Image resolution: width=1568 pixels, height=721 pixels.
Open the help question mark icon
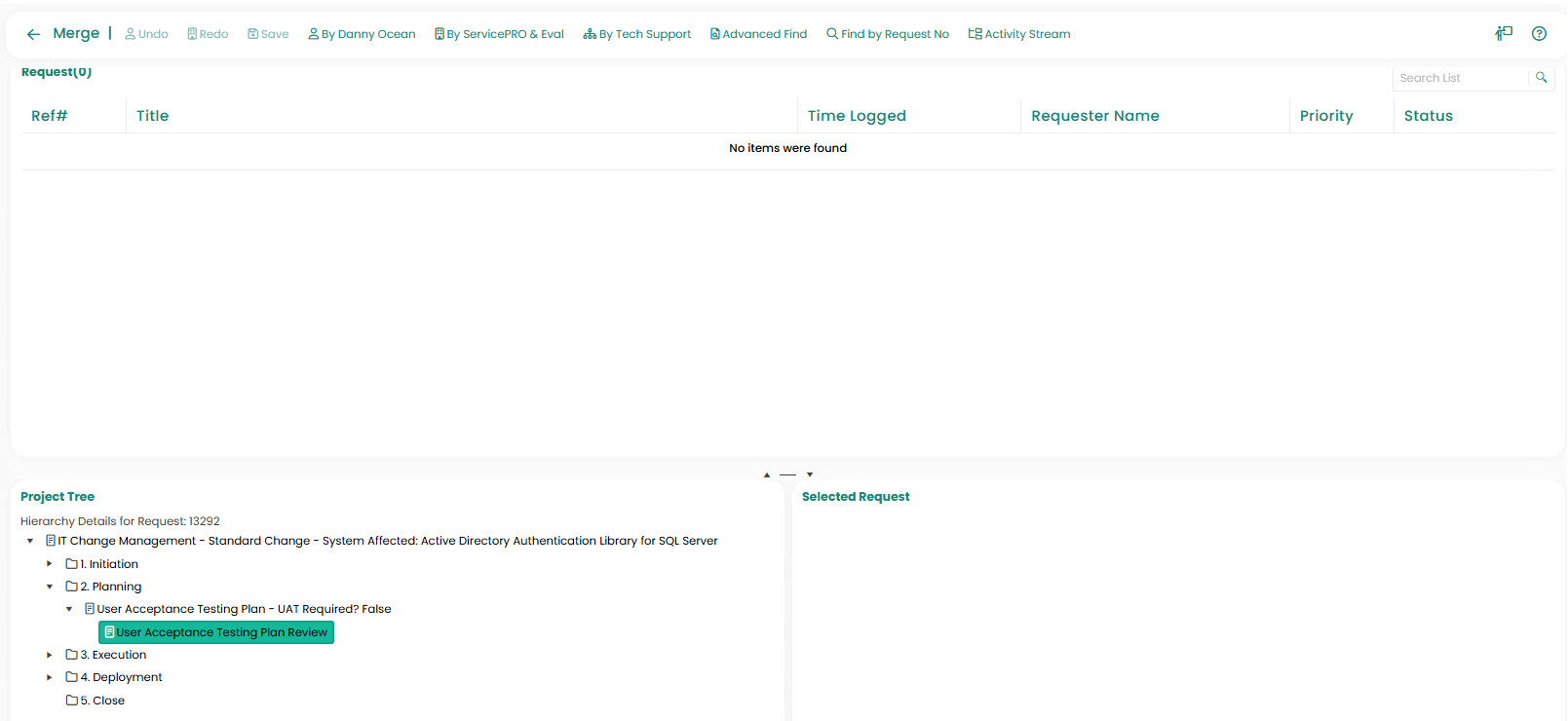pyautogui.click(x=1539, y=34)
